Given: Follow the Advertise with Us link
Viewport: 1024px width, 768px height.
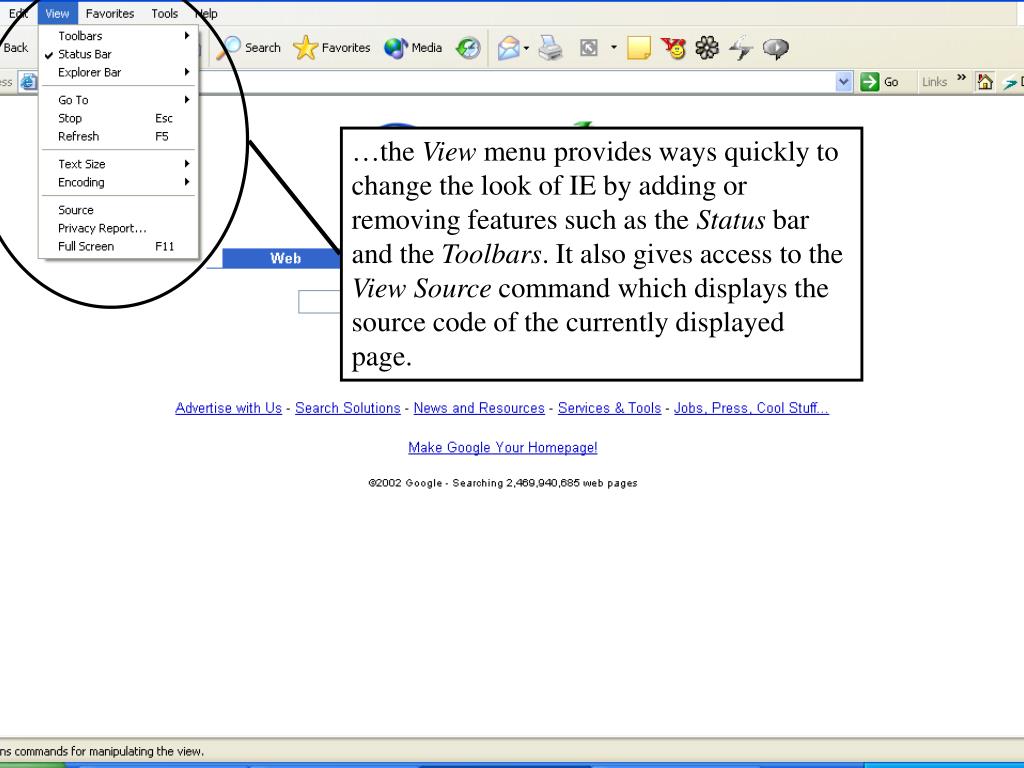Looking at the screenshot, I should [229, 408].
